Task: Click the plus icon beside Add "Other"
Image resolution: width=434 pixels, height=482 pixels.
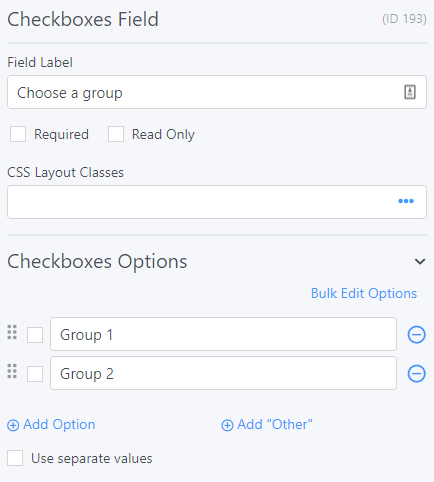Action: pyautogui.click(x=227, y=425)
